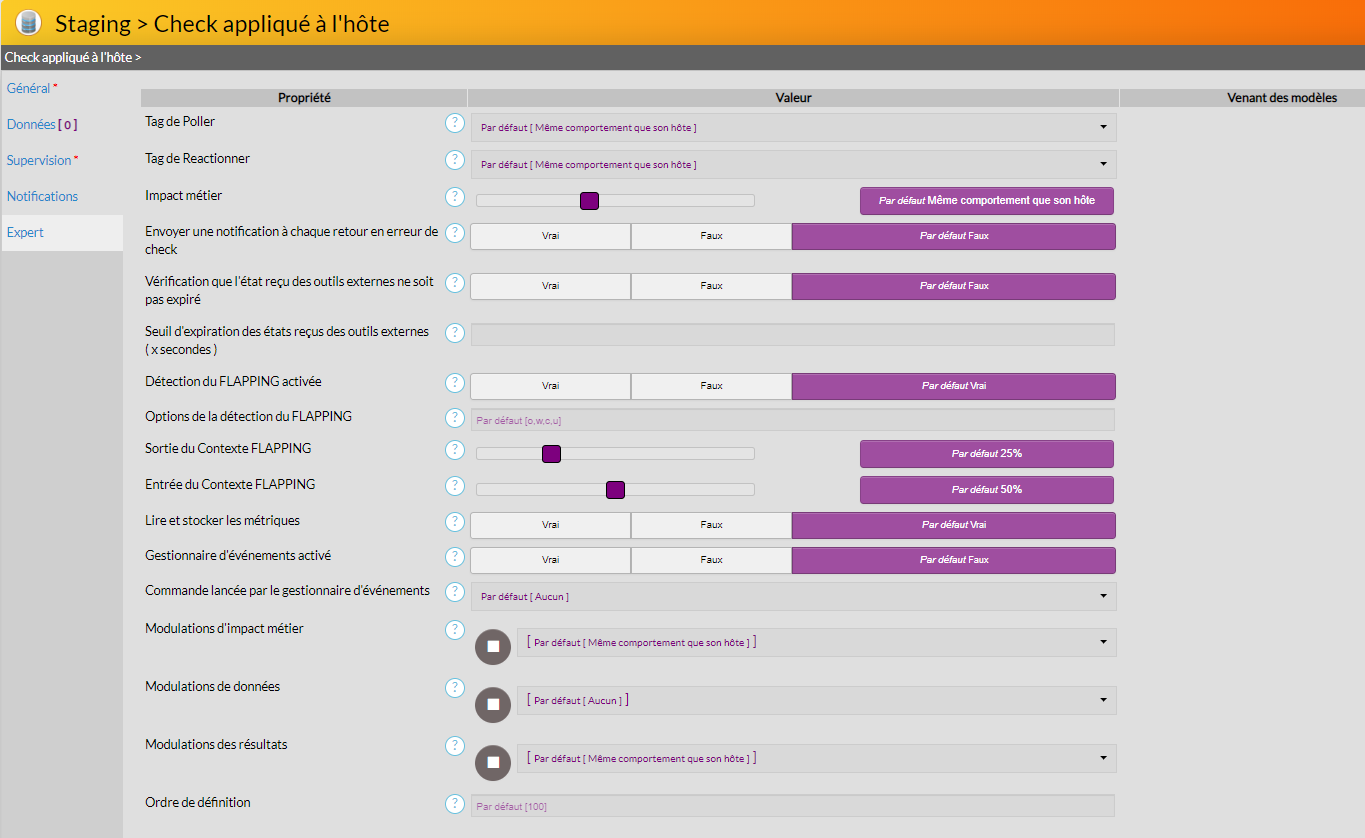The width and height of the screenshot is (1365, 838).
Task: Click Par défaut Même comportement button for Impact métier
Action: (986, 200)
